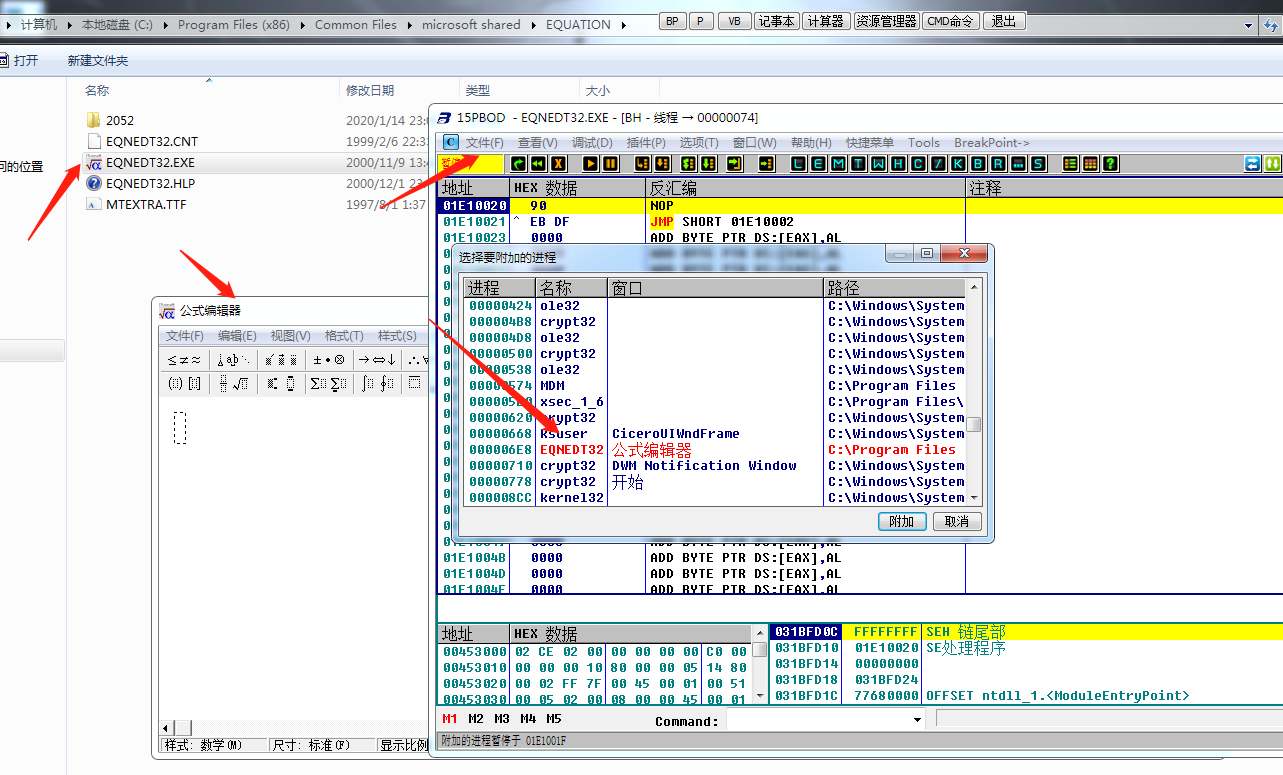Open the 插件(P) menu
1283x775 pixels.
(x=646, y=143)
